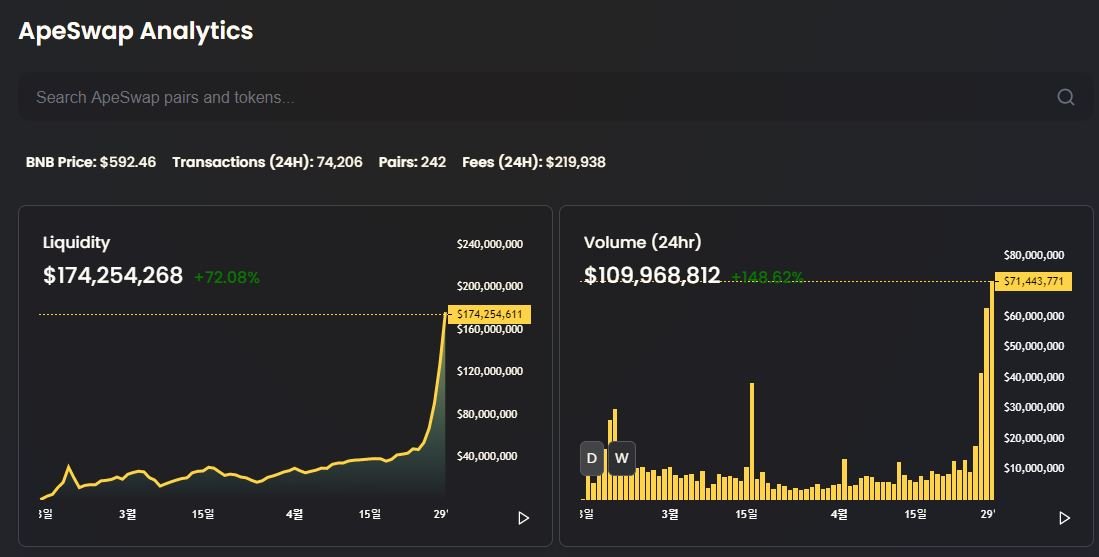Click the $174,254,611 liquidity price tag
Screen dimensions: 1099x557
(489, 314)
